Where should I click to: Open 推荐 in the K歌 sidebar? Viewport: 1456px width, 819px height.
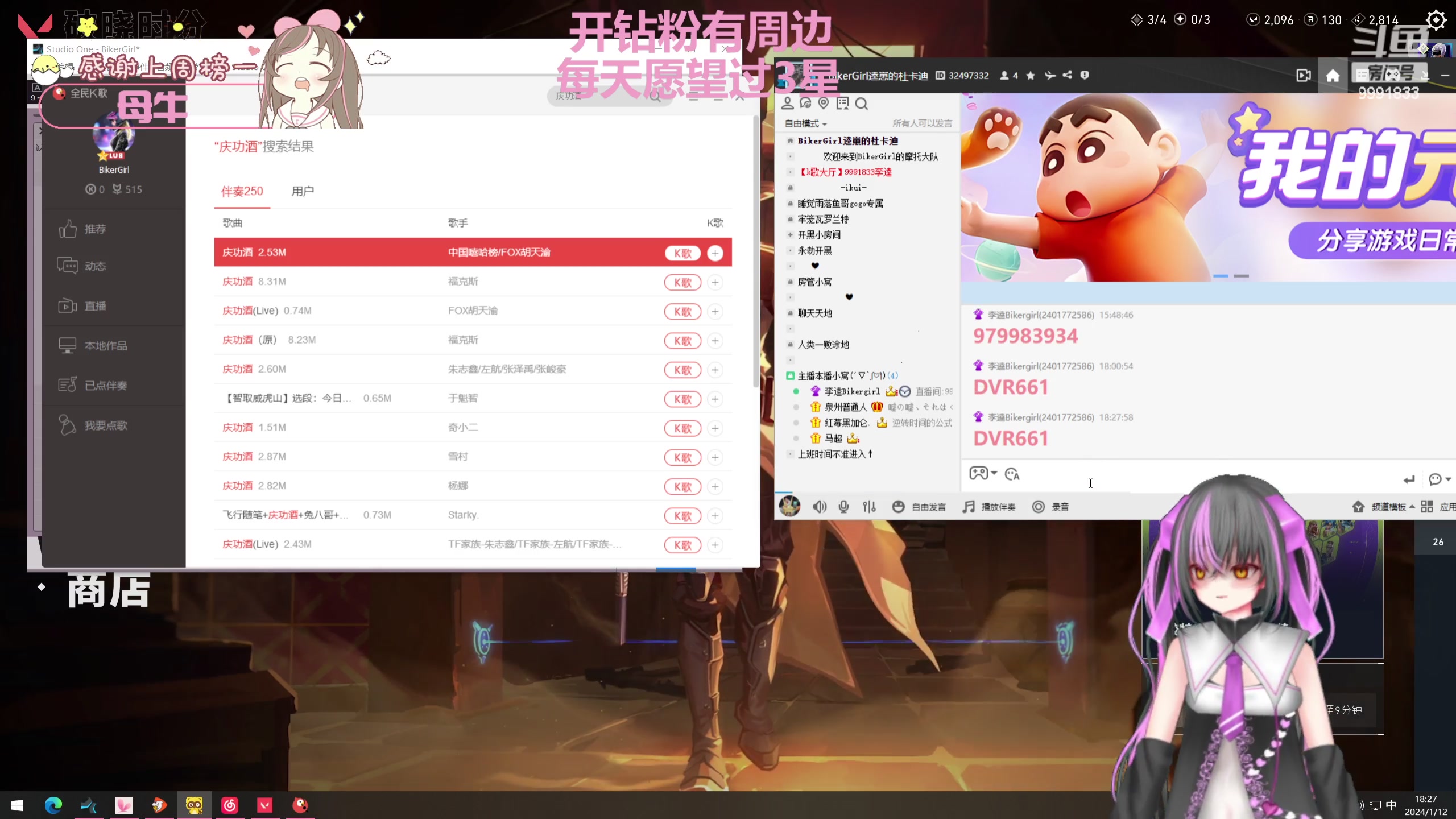pos(84,229)
